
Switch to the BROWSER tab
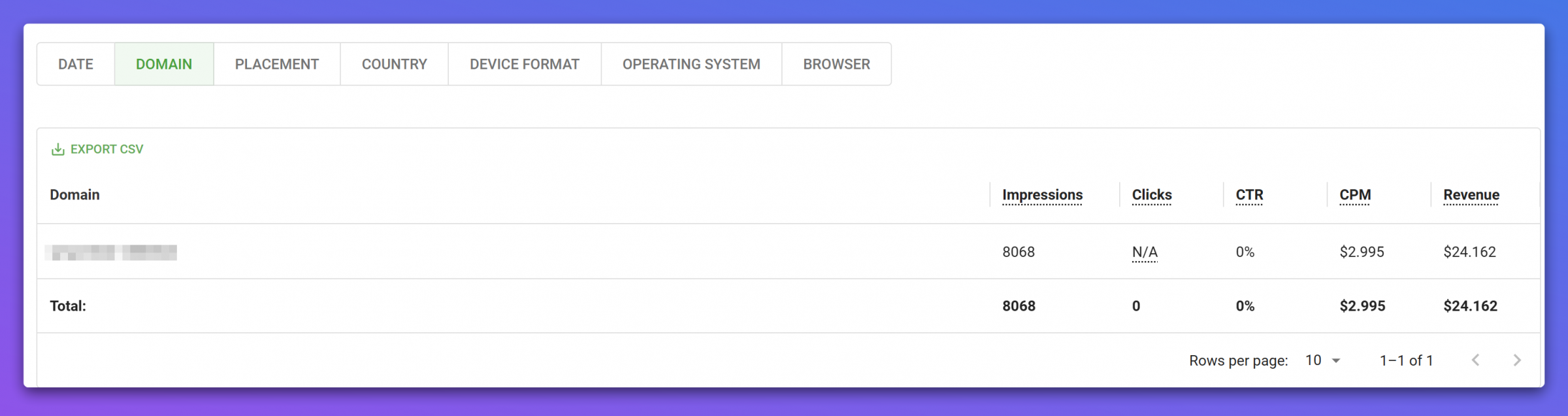836,64
